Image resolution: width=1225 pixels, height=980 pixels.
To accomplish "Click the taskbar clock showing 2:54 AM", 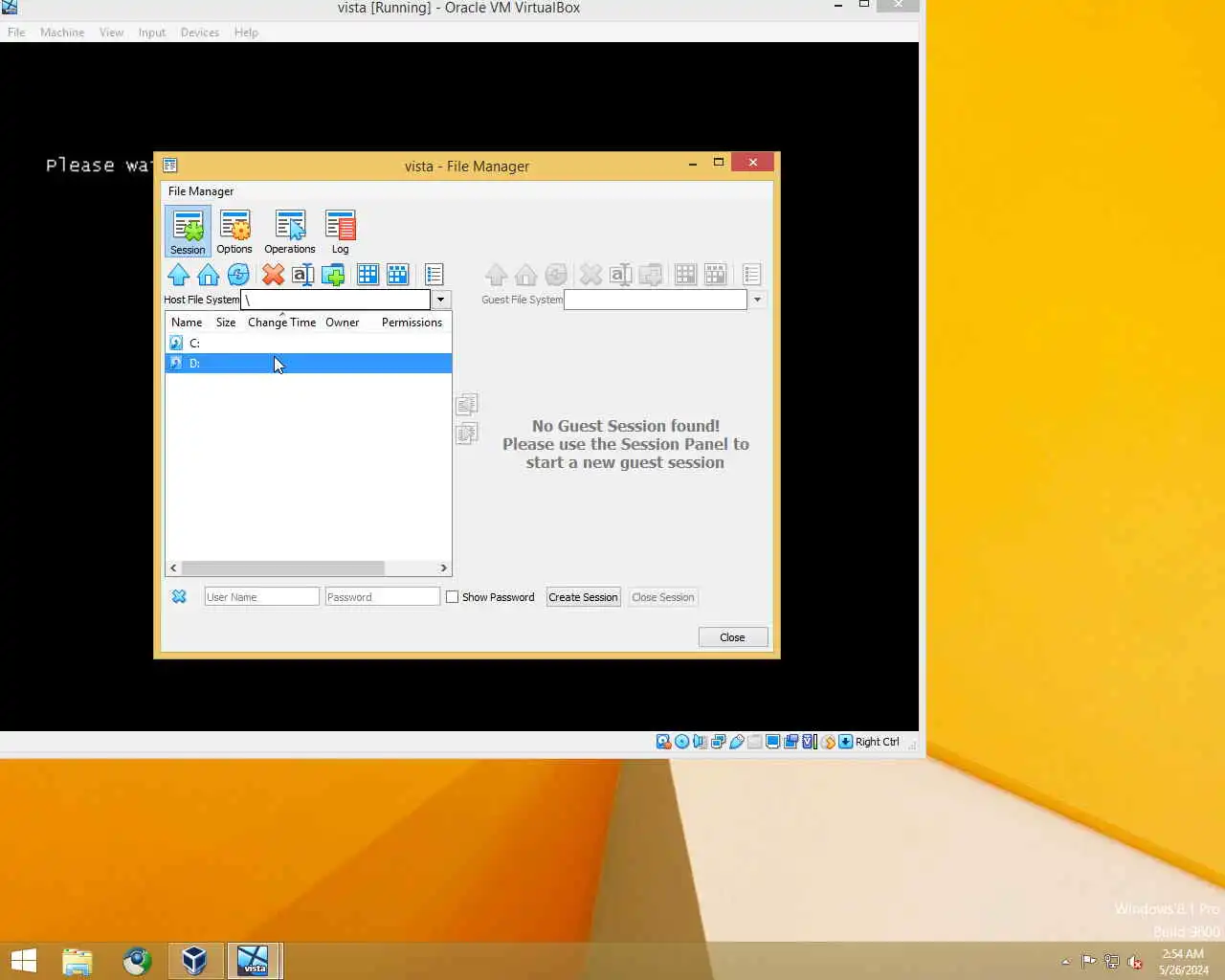I will tap(1183, 962).
